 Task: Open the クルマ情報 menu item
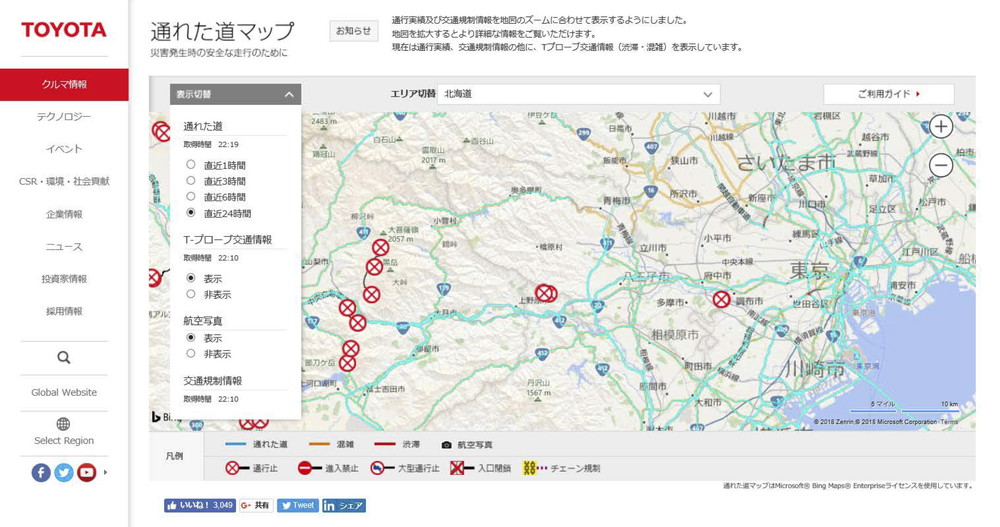pos(64,85)
